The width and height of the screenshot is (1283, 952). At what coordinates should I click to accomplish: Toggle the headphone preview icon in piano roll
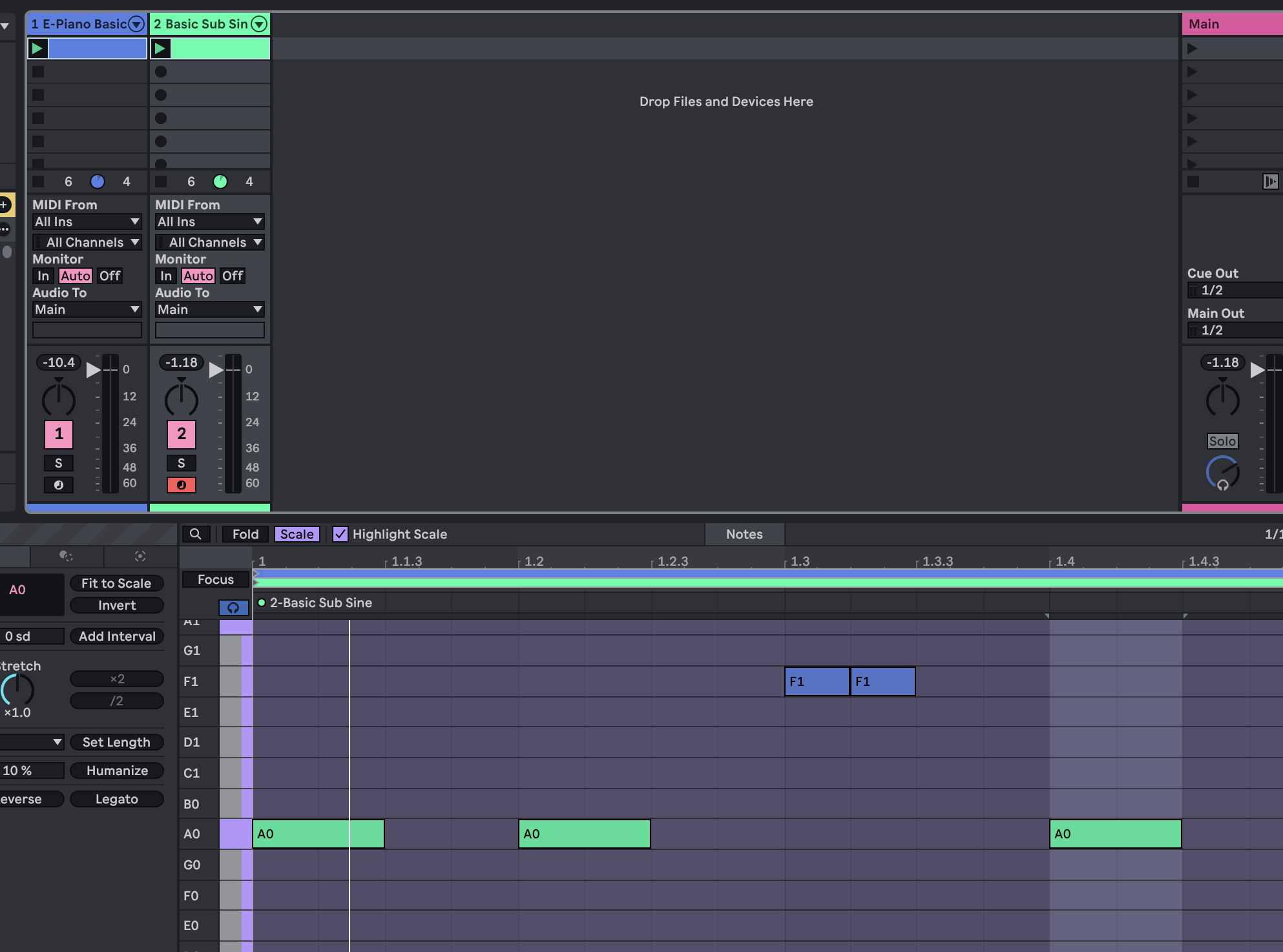(233, 607)
